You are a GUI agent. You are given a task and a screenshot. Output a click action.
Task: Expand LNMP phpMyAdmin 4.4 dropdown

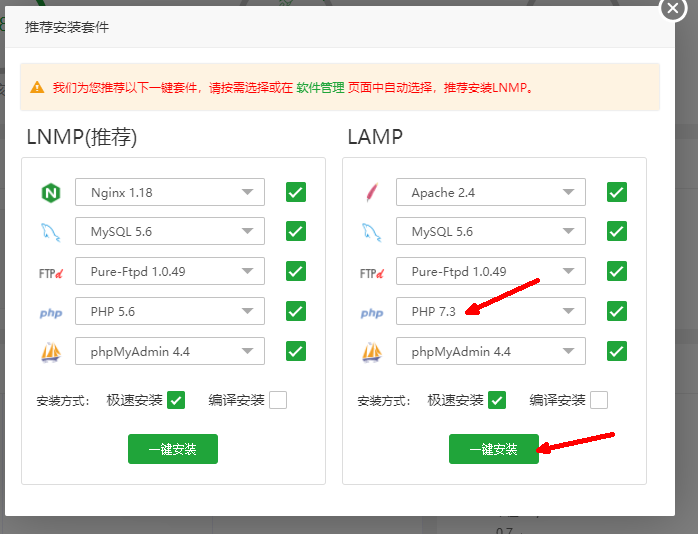pyautogui.click(x=170, y=352)
